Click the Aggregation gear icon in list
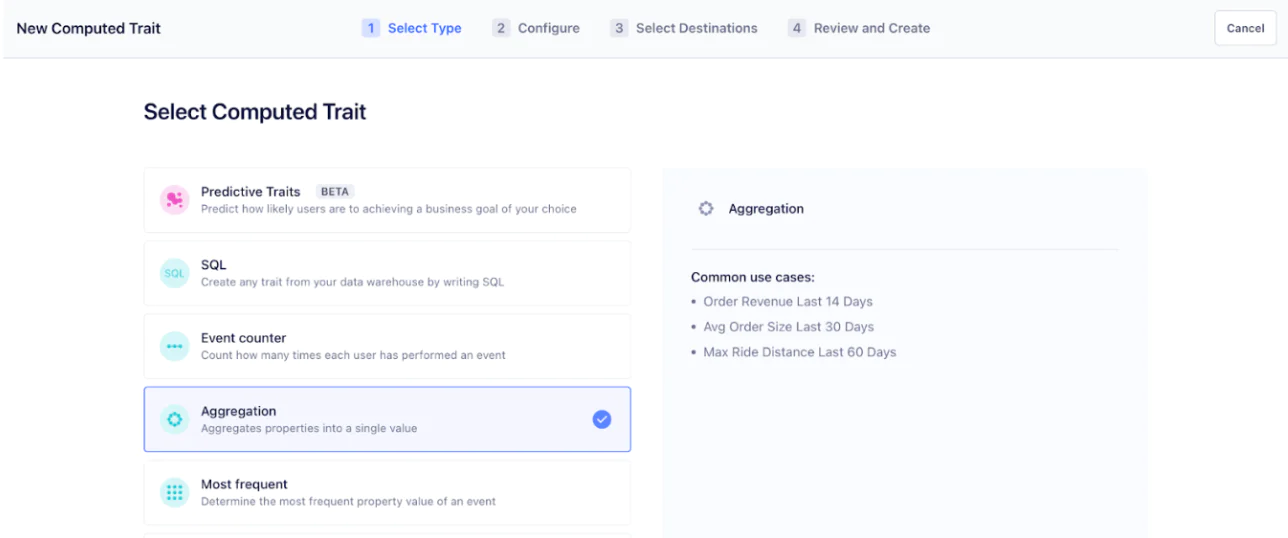1288x538 pixels. [175, 420]
